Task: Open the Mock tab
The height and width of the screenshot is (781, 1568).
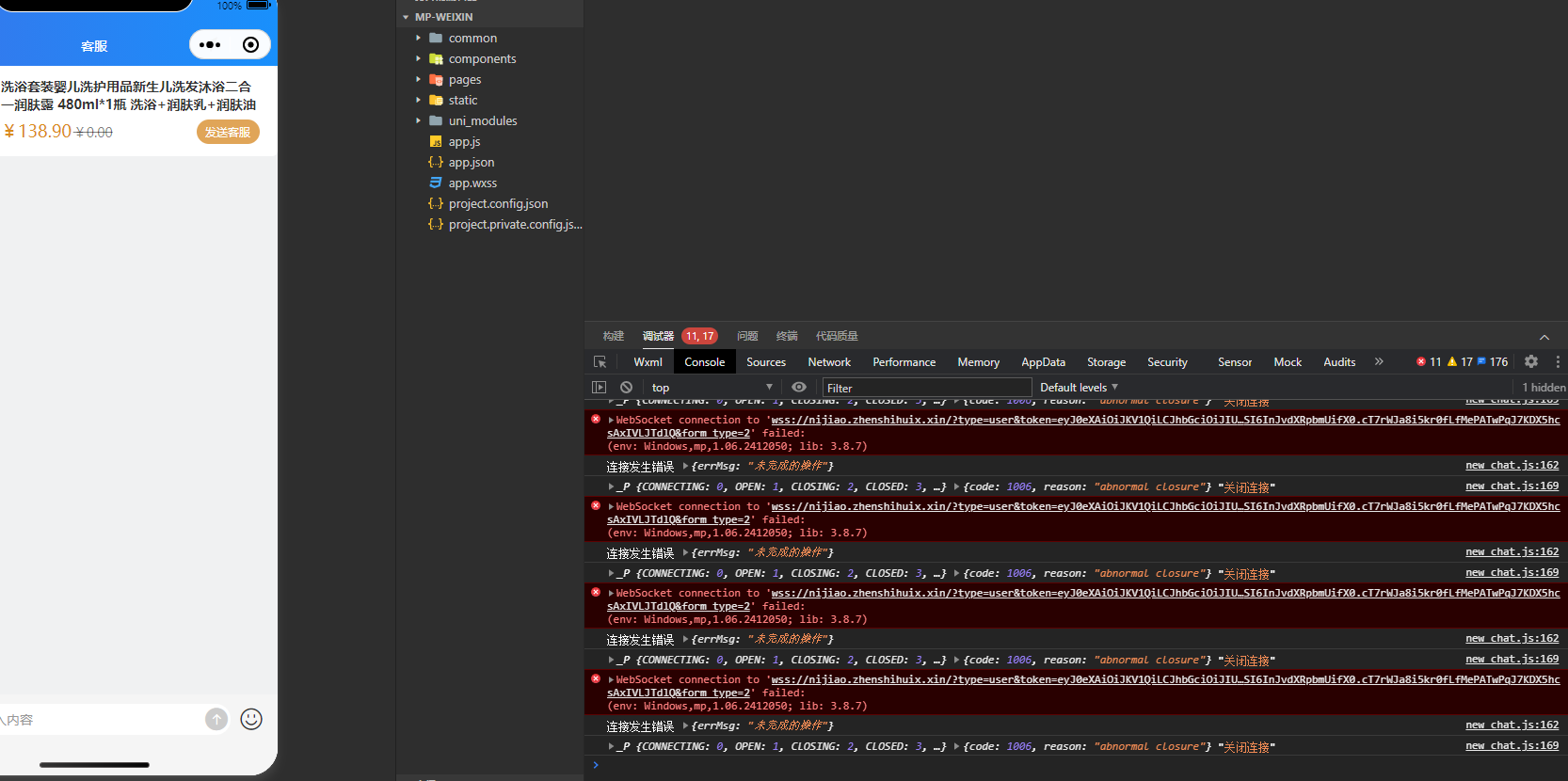Action: click(1288, 362)
